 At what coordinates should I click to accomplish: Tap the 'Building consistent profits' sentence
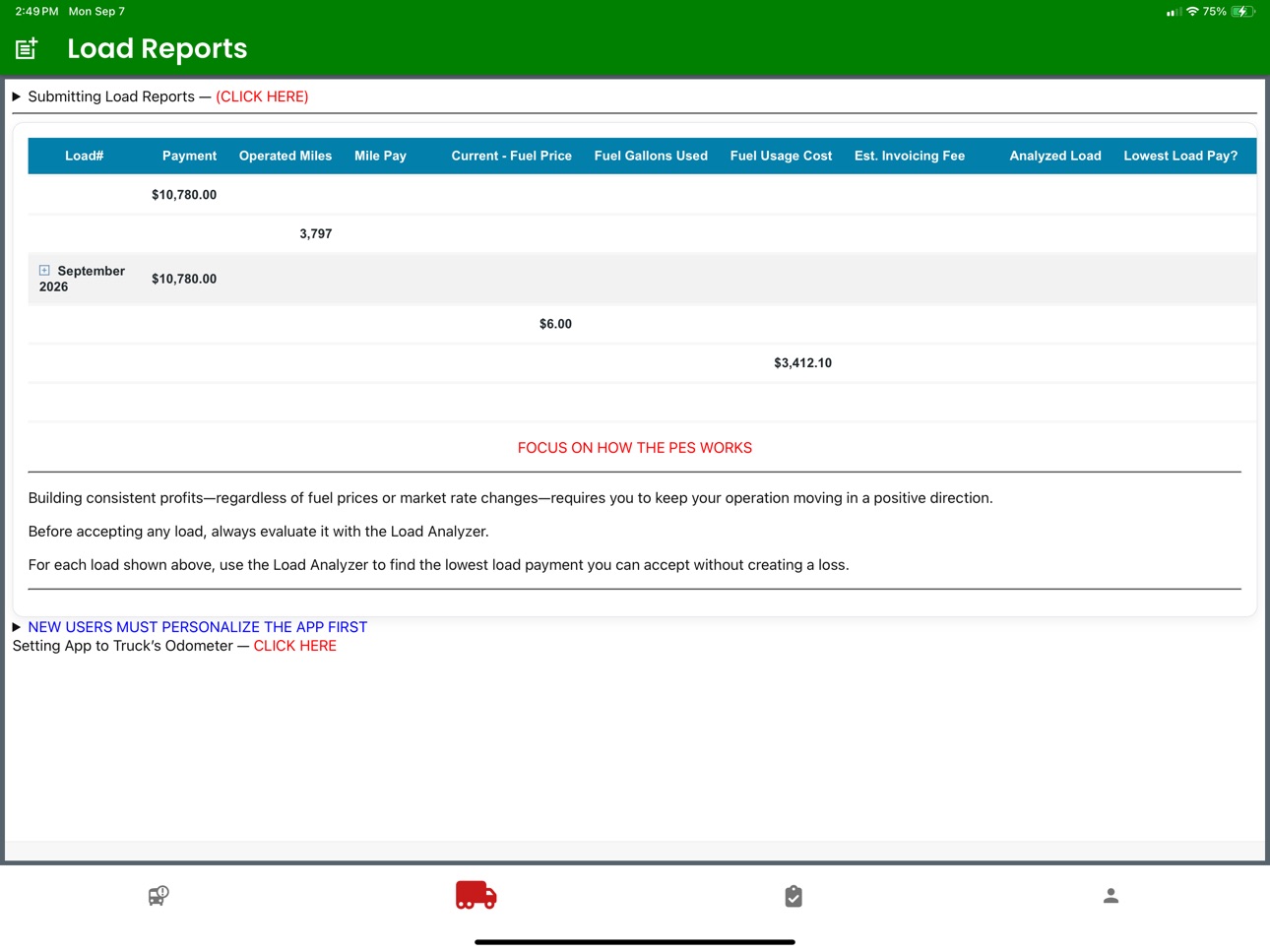click(510, 498)
